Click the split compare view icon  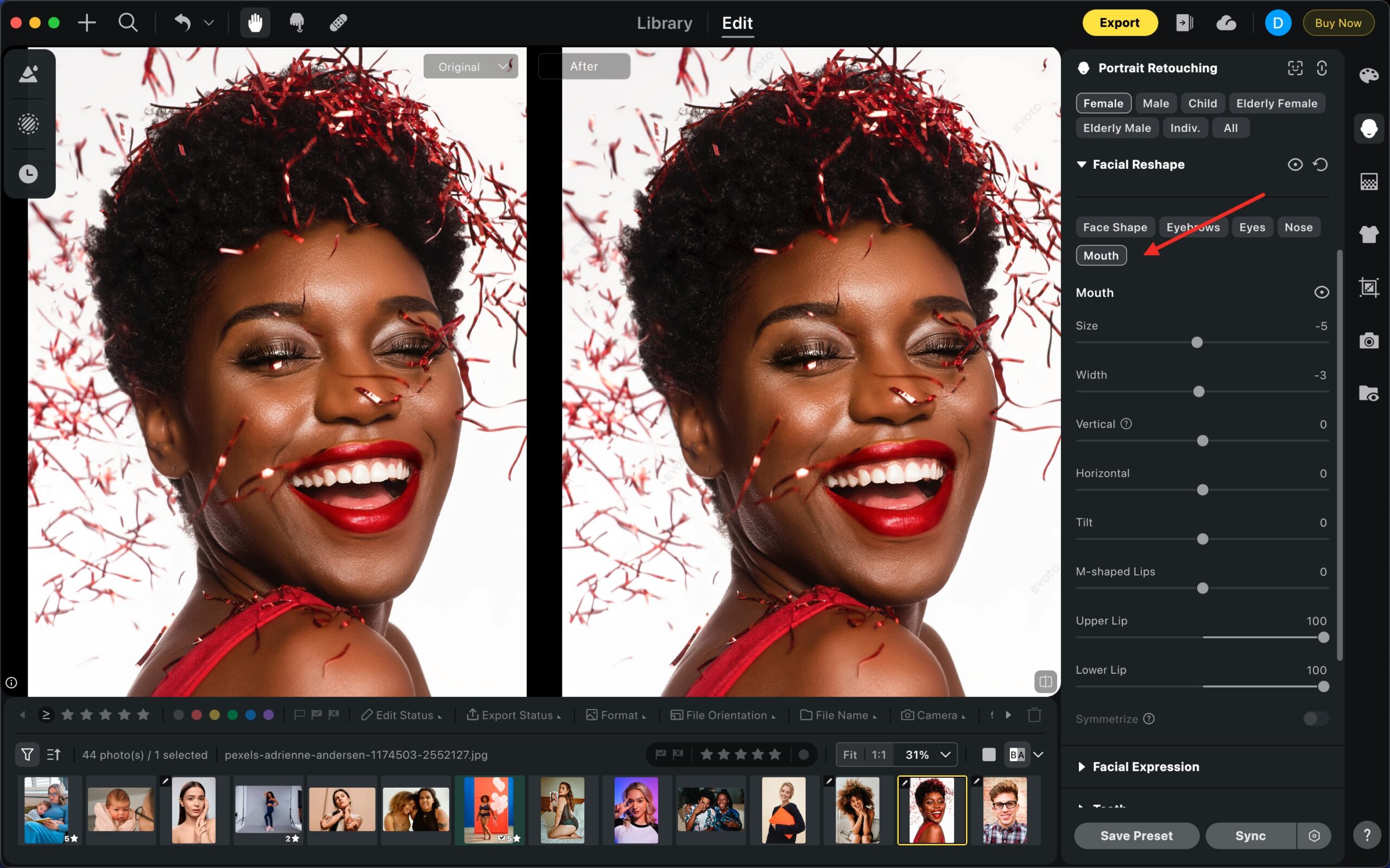coord(1045,681)
